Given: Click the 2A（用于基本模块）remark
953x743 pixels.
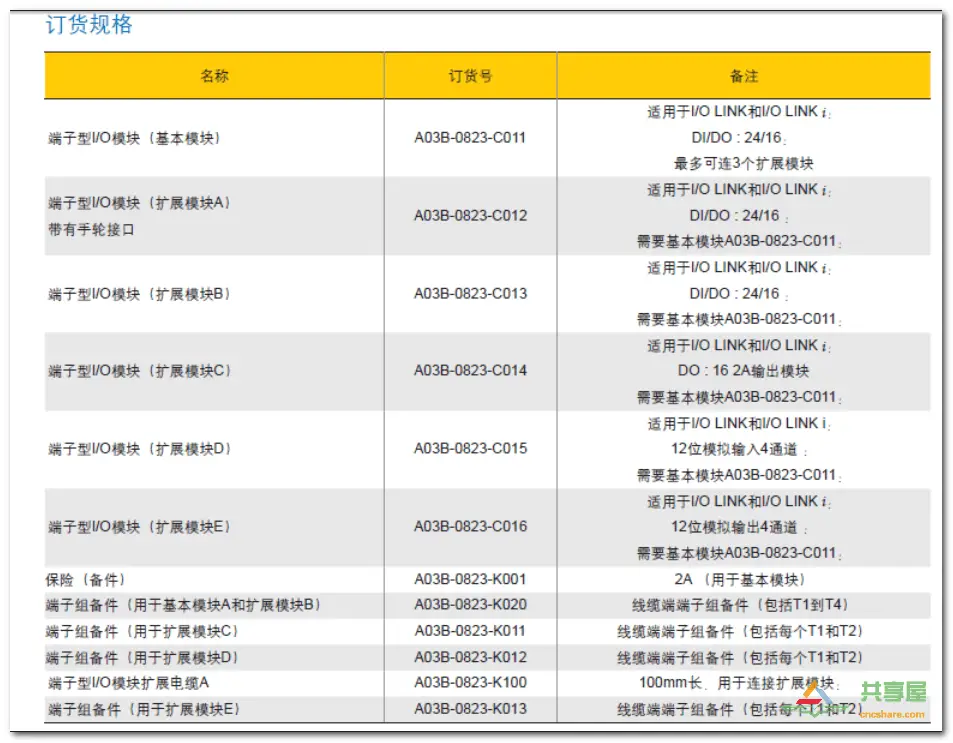Looking at the screenshot, I should [744, 580].
